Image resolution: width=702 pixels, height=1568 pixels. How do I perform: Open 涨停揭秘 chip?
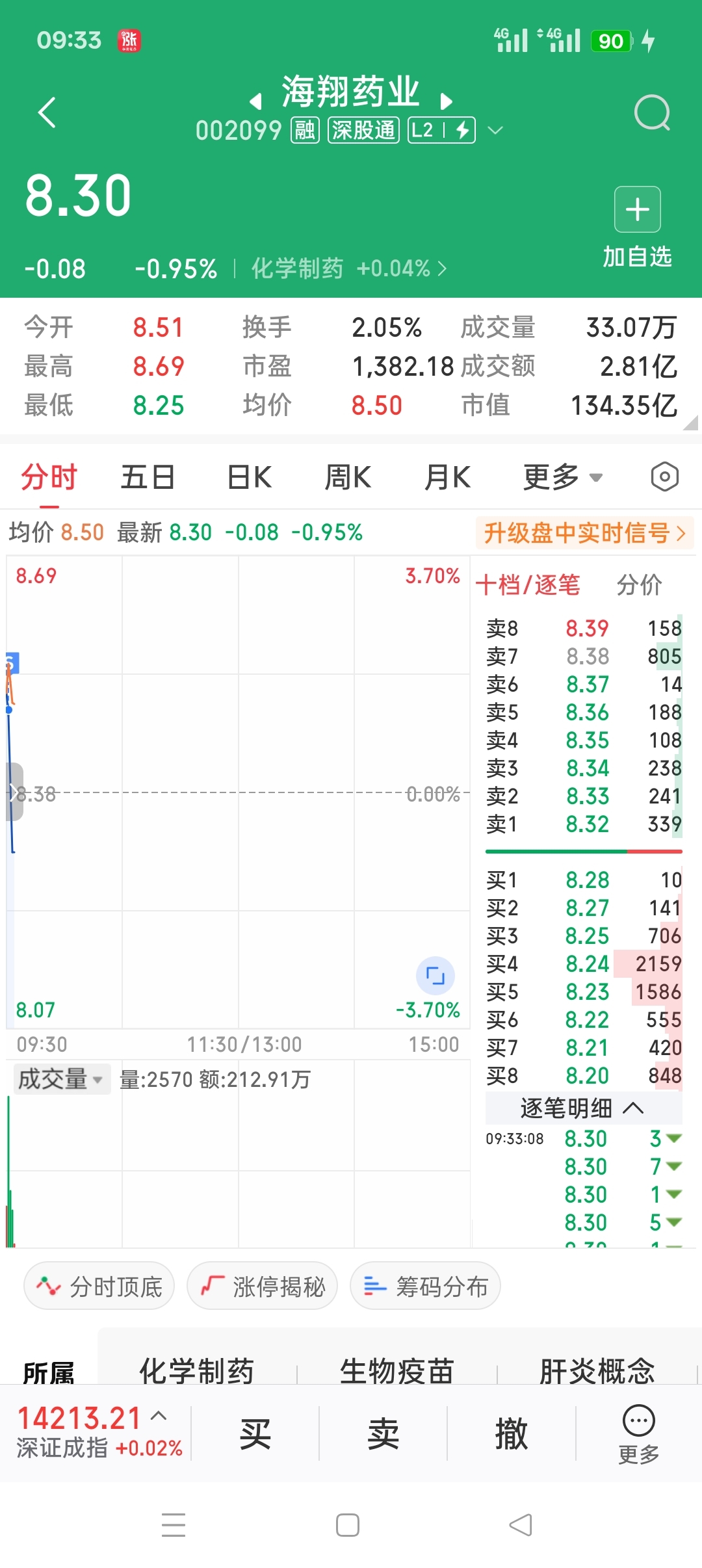[x=262, y=1286]
